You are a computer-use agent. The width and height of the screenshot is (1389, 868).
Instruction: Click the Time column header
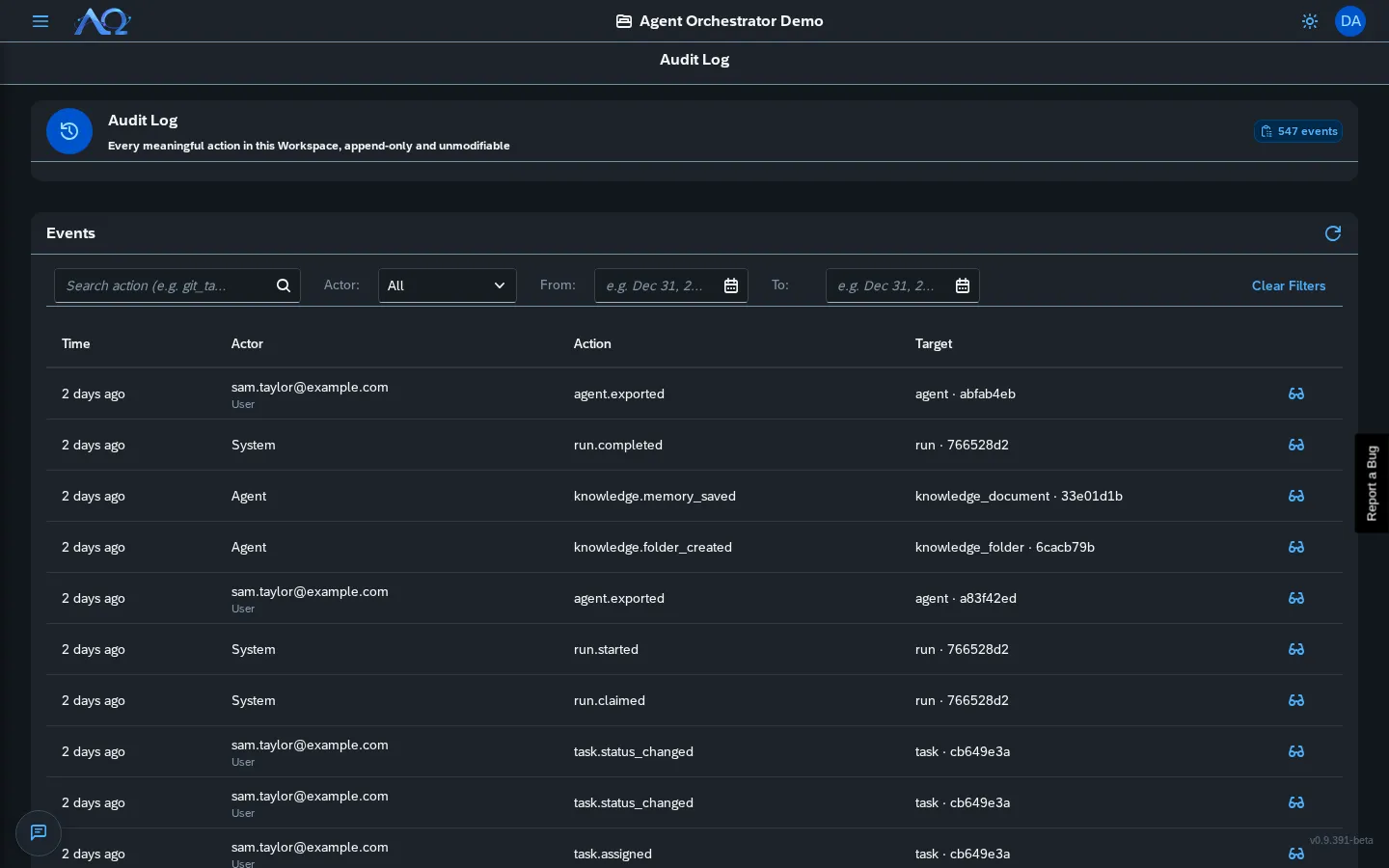76,343
